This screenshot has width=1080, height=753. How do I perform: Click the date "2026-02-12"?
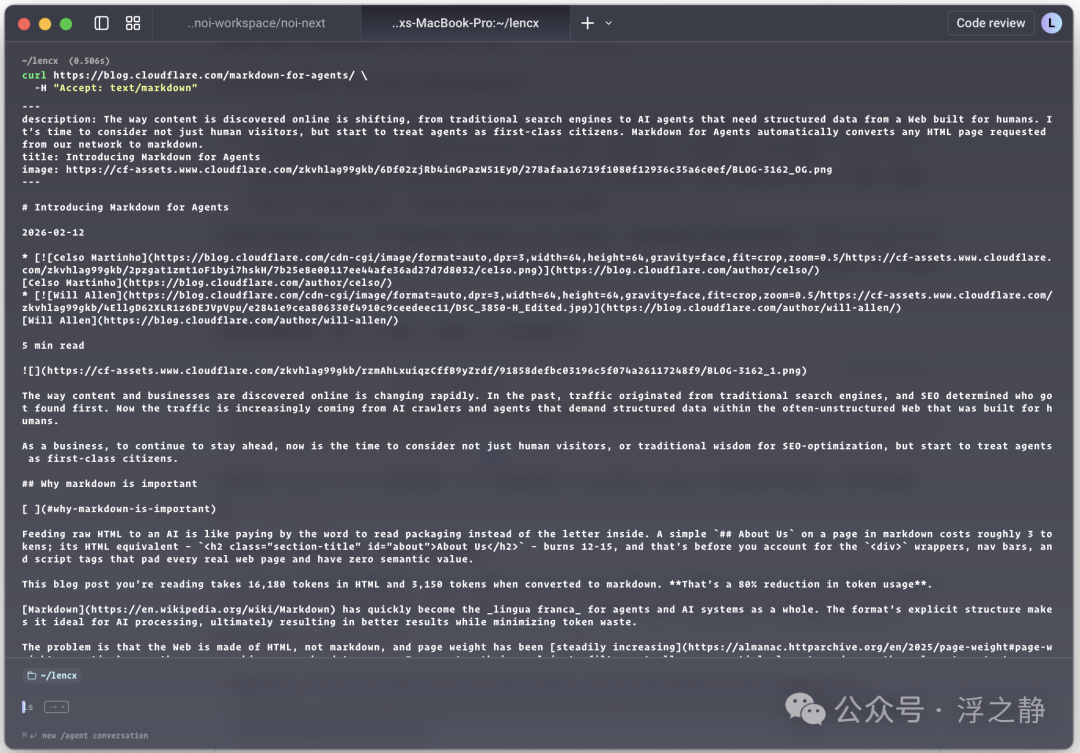pos(53,233)
